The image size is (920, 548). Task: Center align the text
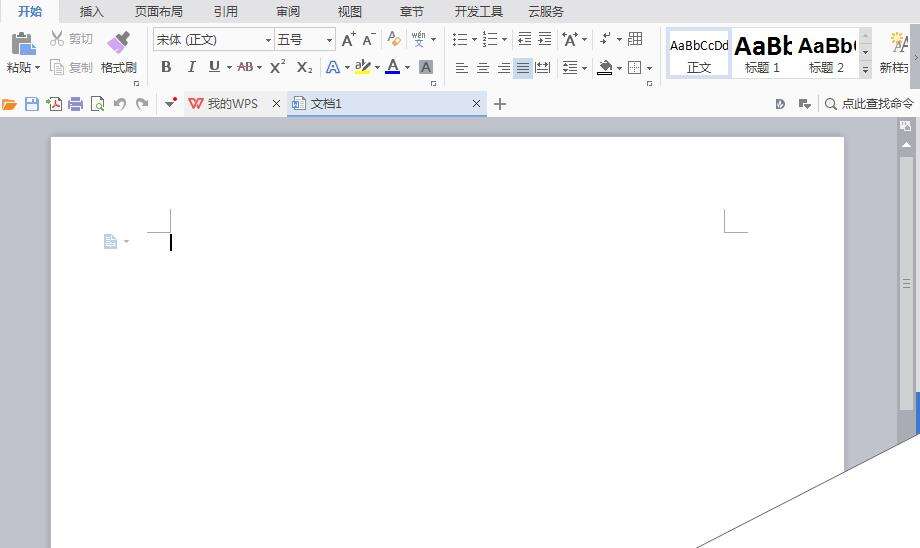483,68
